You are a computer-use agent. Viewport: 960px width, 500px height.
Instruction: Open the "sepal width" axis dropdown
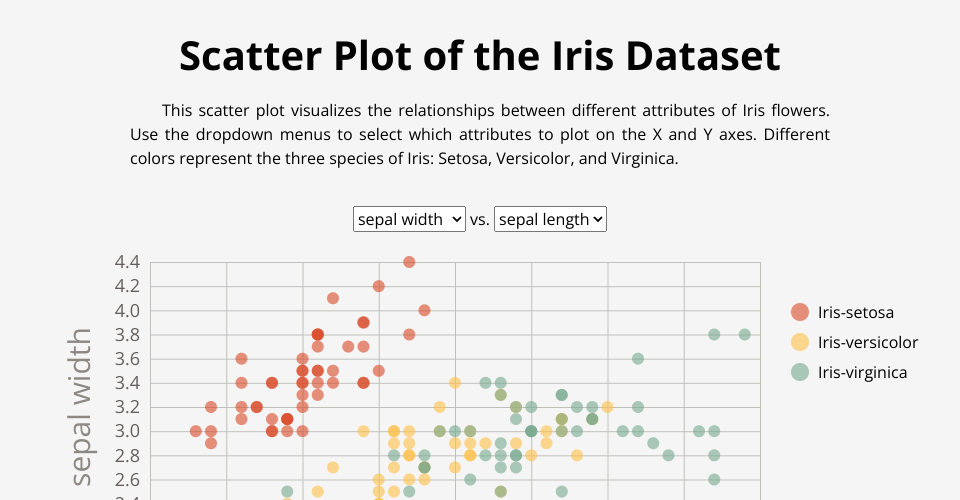click(409, 219)
